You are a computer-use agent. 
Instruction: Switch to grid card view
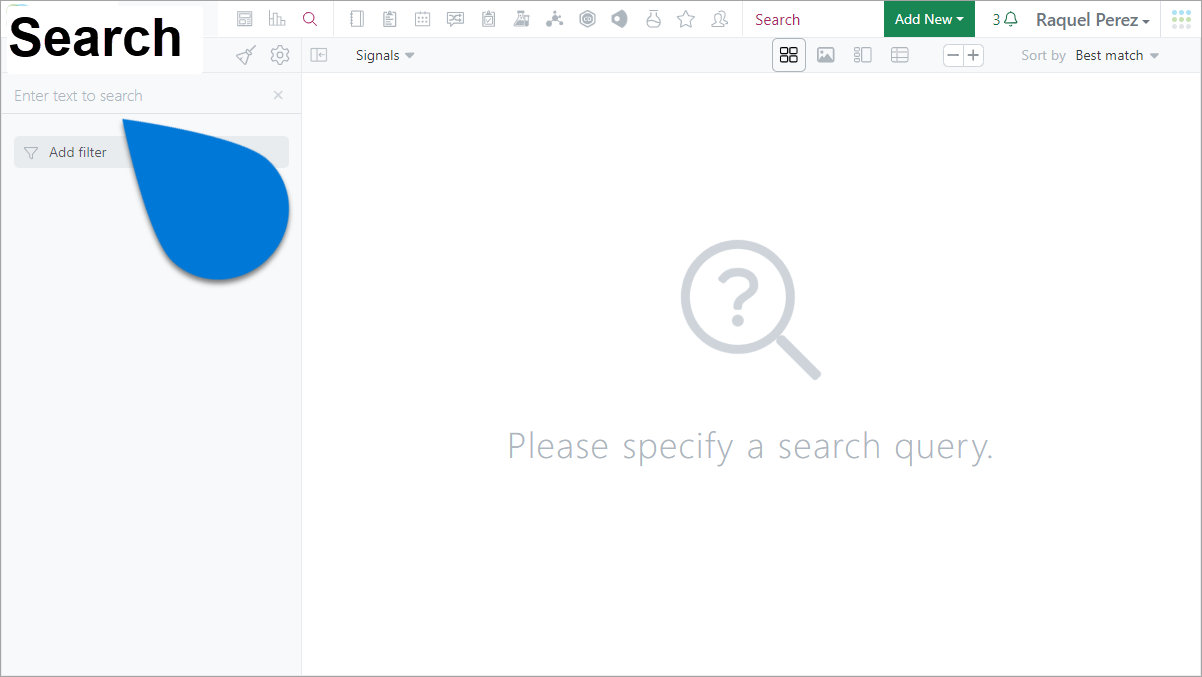(x=789, y=55)
